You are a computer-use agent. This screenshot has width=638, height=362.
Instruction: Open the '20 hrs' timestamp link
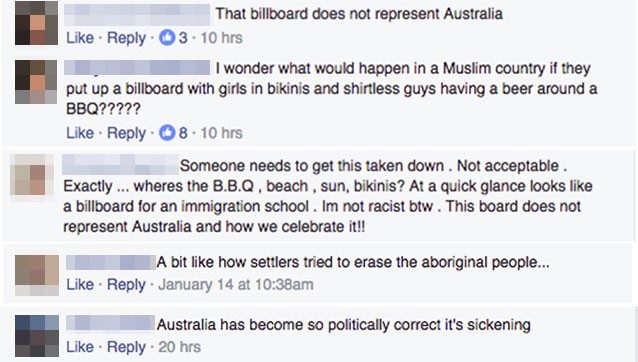point(179,347)
